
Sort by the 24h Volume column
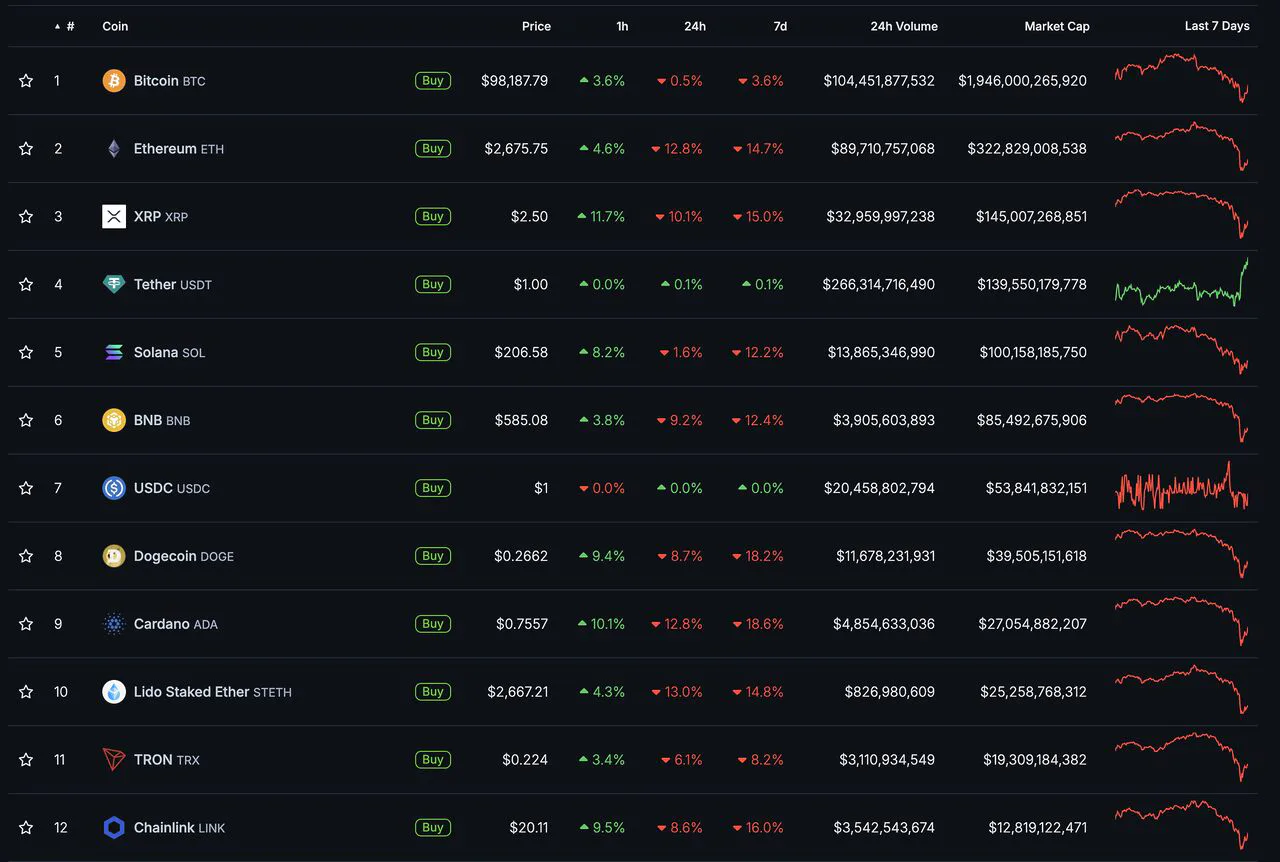tap(904, 26)
